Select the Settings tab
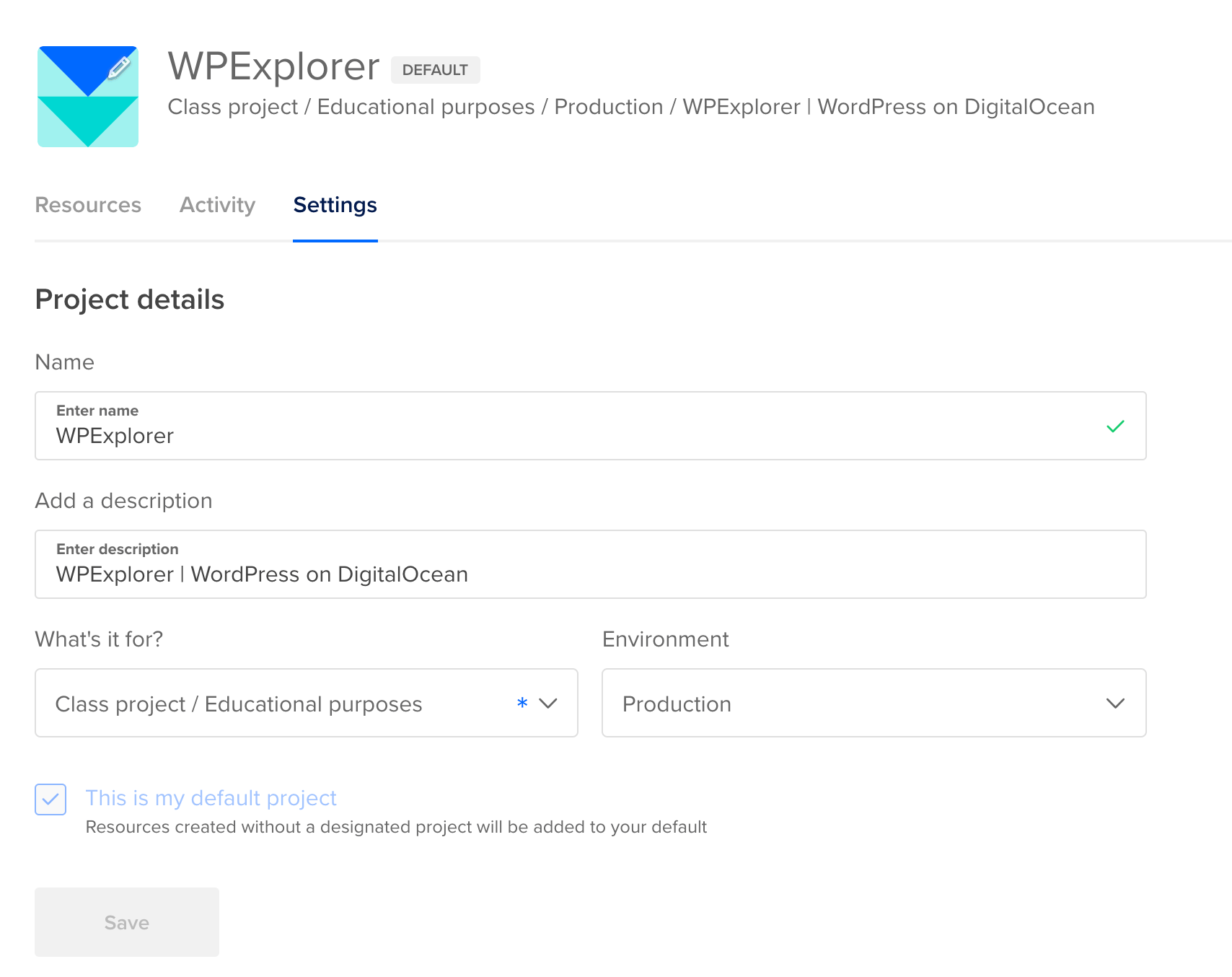1232x977 pixels. [335, 205]
